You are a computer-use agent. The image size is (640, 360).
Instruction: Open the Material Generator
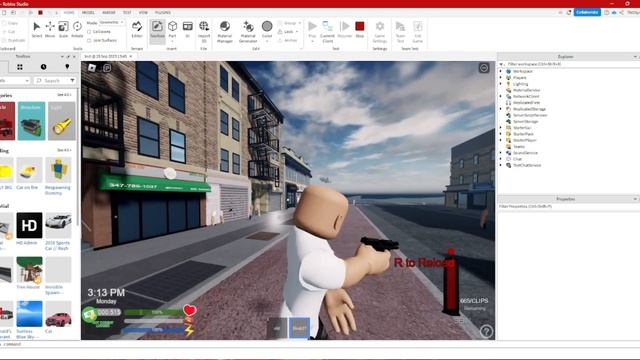tap(248, 31)
